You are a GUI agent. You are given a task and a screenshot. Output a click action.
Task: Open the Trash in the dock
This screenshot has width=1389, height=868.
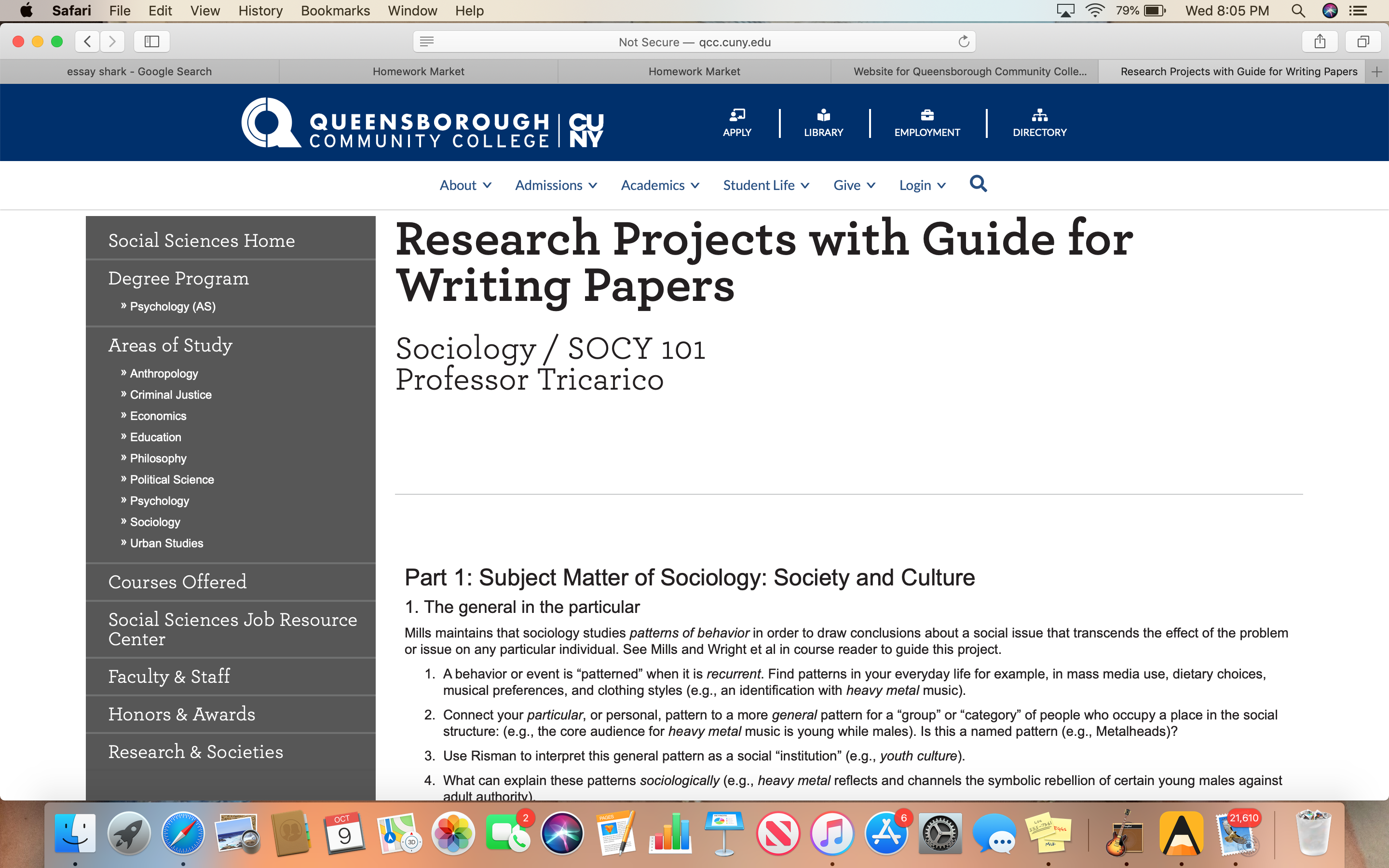(x=1313, y=833)
